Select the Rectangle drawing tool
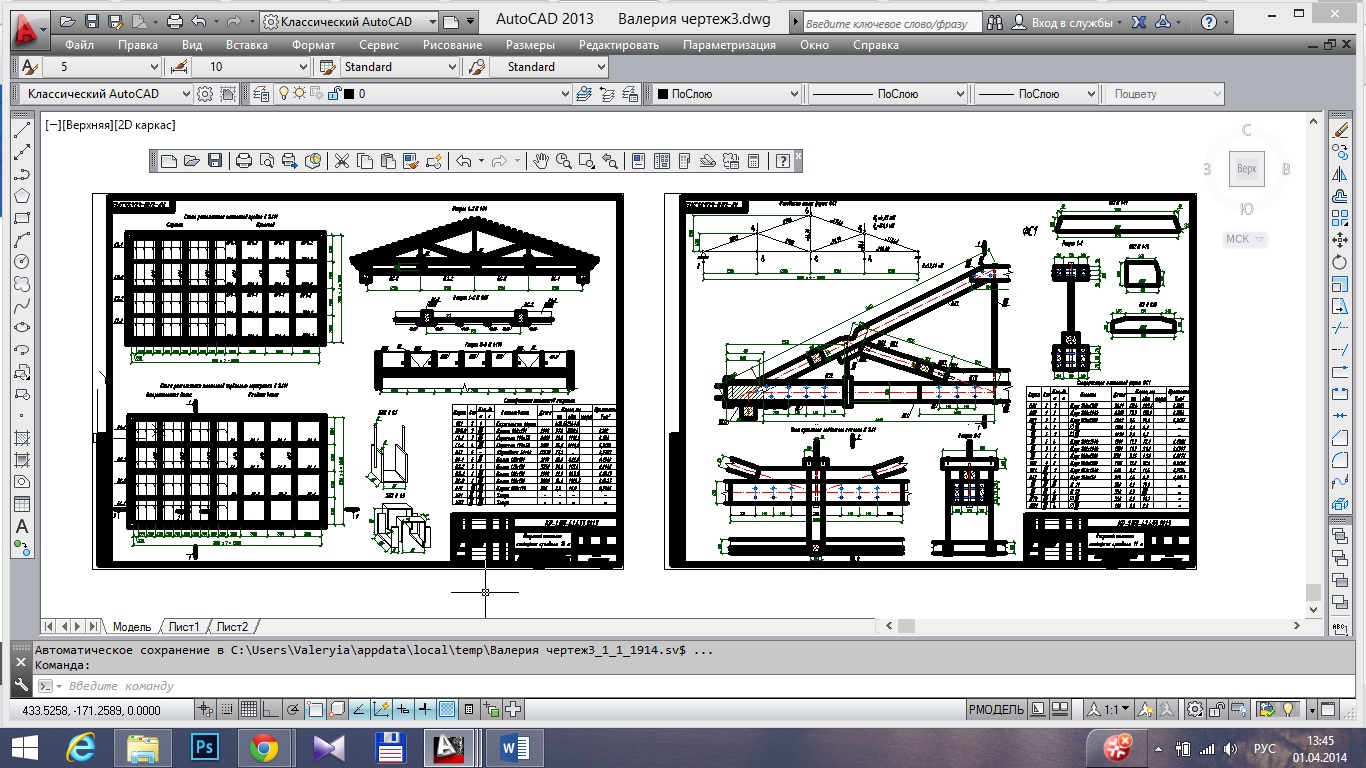 pyautogui.click(x=22, y=218)
